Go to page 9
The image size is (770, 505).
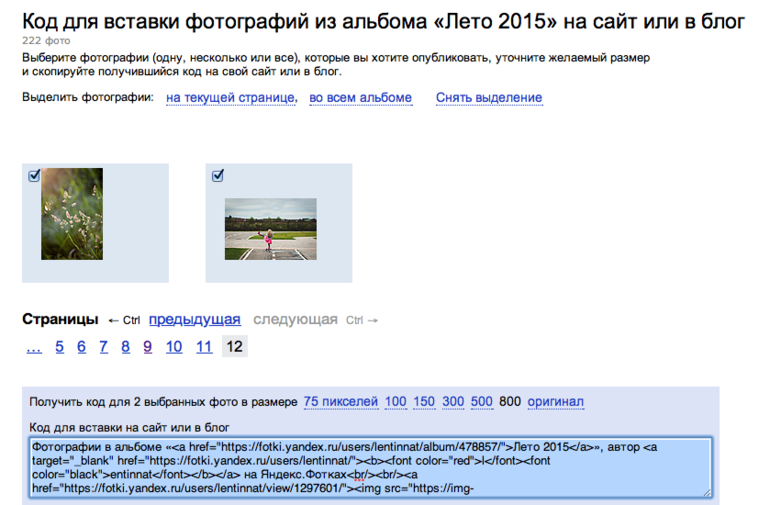coord(147,347)
